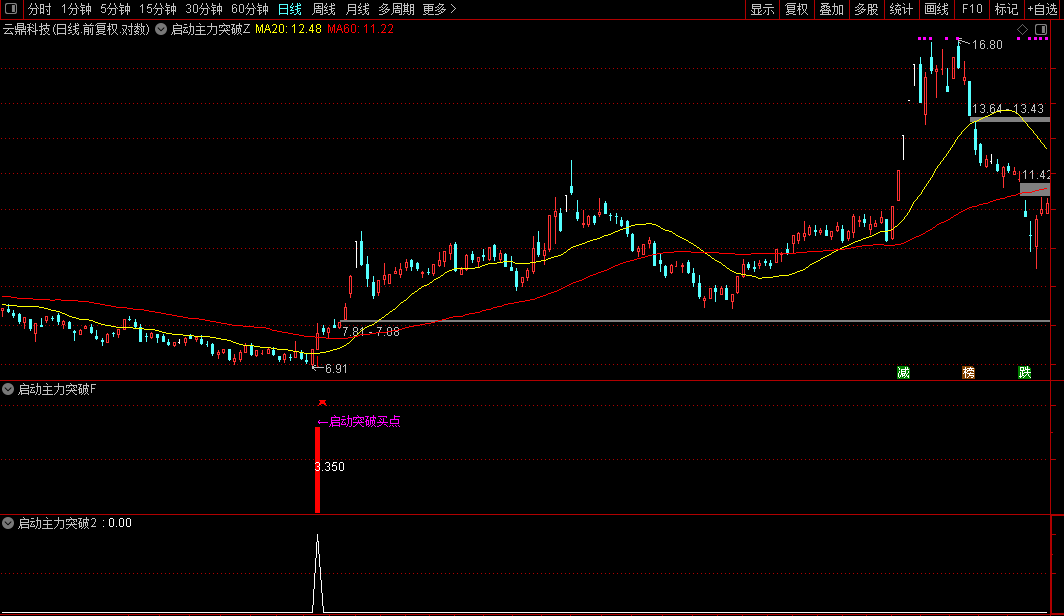1064x616 pixels.
Task: Click the green 跌 event marker
Action: coord(1025,372)
